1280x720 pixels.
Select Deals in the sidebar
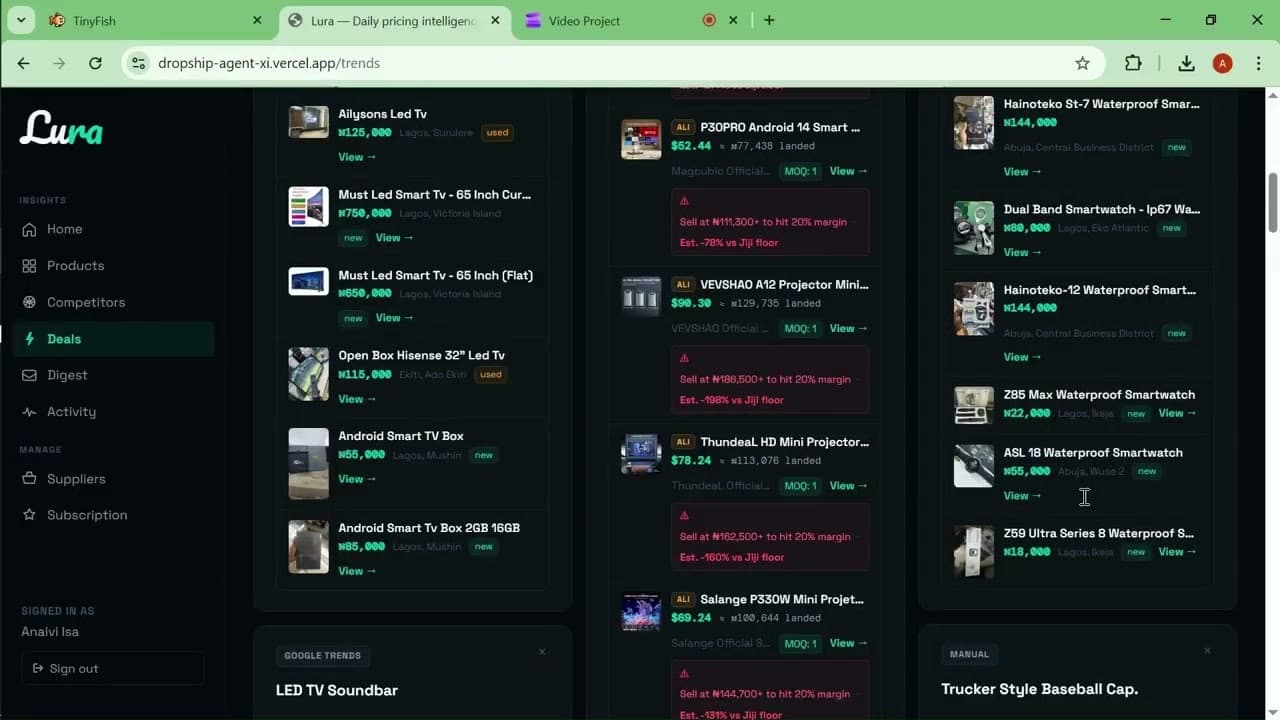click(x=113, y=339)
